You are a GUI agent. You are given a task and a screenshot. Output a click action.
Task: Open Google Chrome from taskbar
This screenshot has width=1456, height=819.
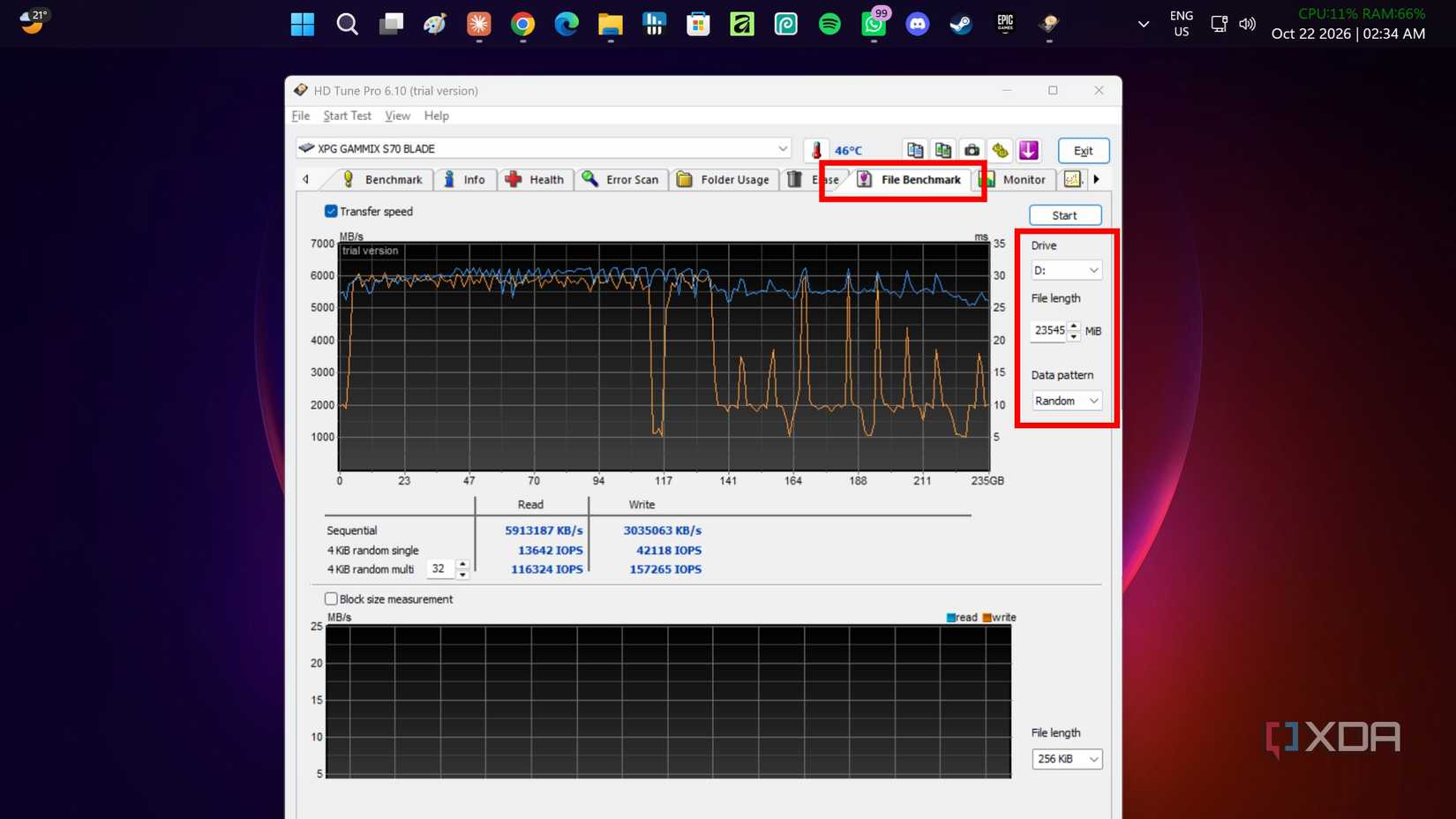pos(522,24)
